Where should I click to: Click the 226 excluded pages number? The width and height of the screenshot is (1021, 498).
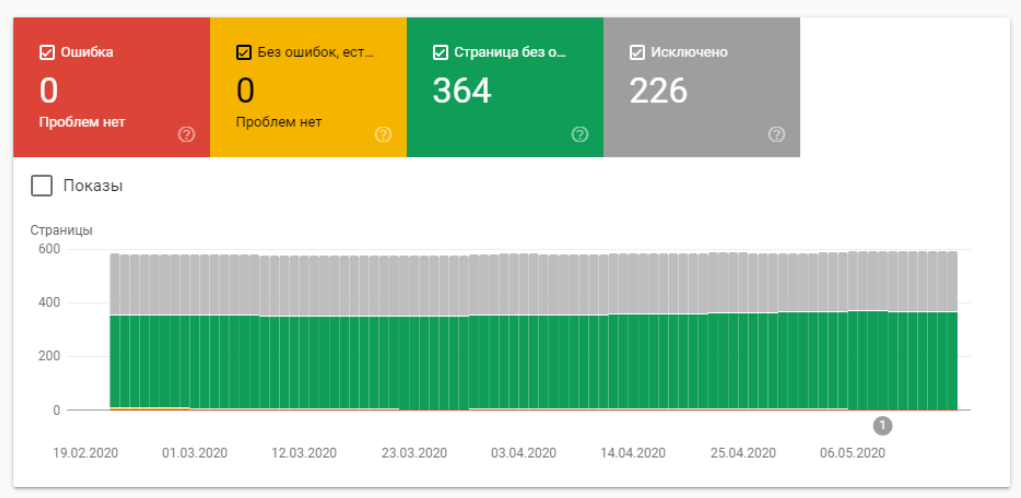pyautogui.click(x=658, y=91)
